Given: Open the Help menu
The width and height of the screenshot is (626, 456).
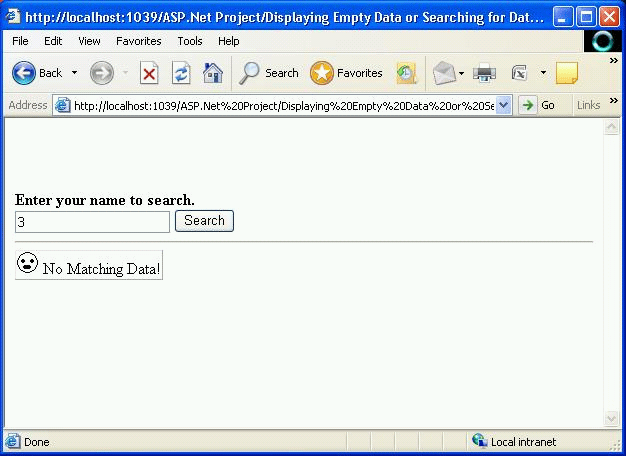Looking at the screenshot, I should click(228, 41).
